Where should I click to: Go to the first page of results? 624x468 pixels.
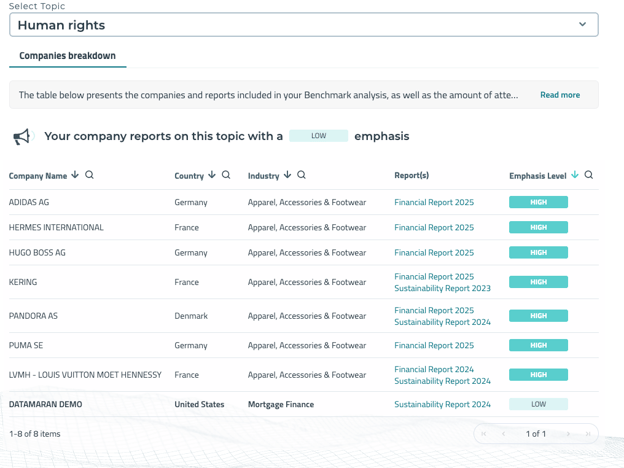[484, 434]
